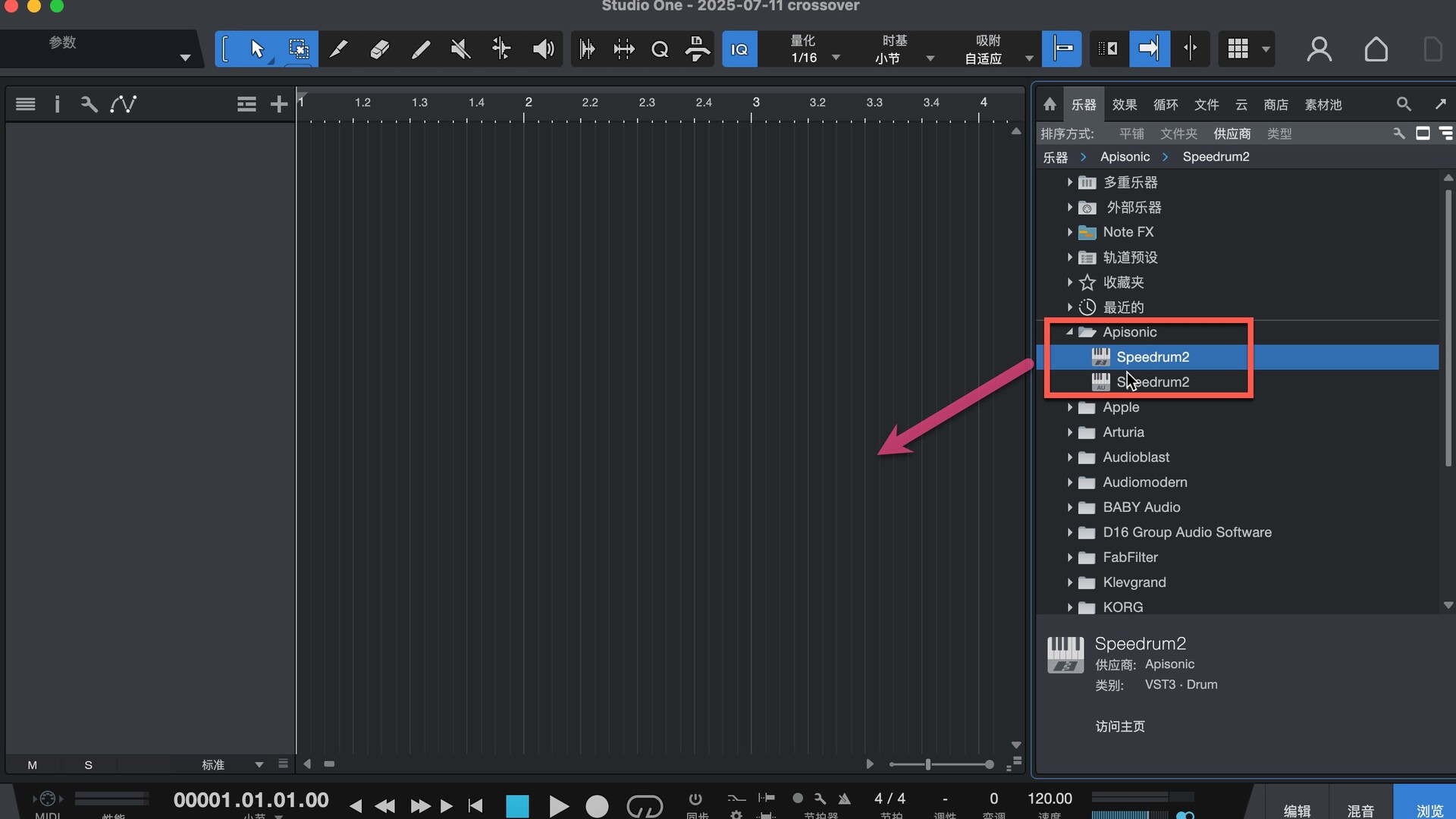Click the Record button
Image resolution: width=1456 pixels, height=819 pixels.
pyautogui.click(x=597, y=805)
